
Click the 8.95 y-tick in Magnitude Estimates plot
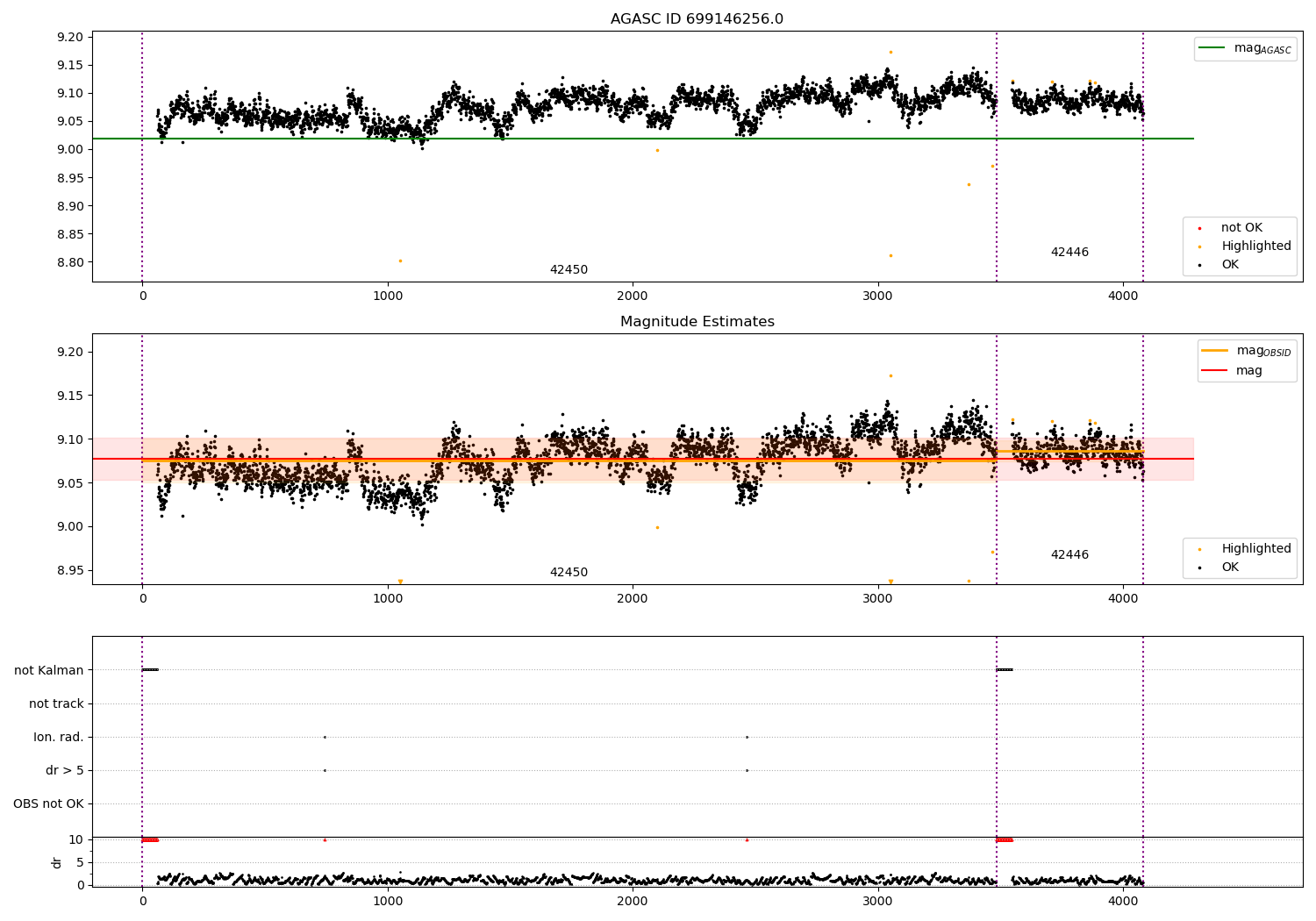click(70, 570)
